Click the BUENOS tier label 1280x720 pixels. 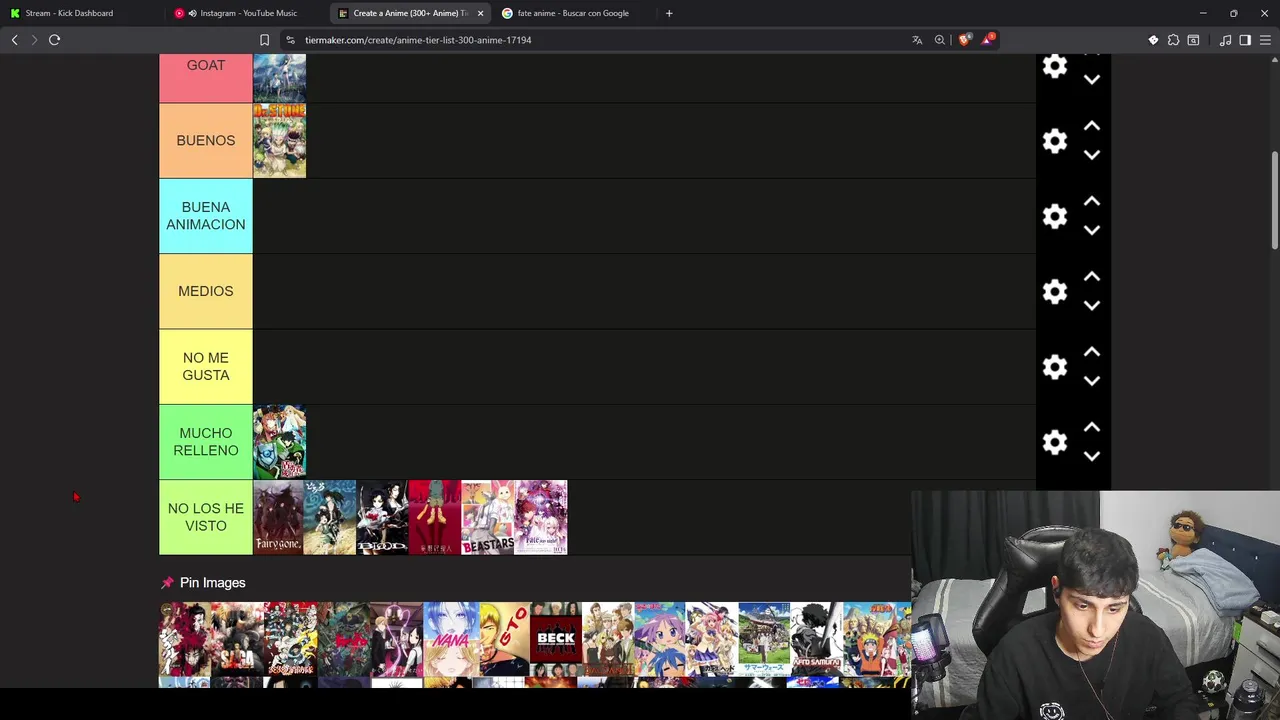[206, 141]
